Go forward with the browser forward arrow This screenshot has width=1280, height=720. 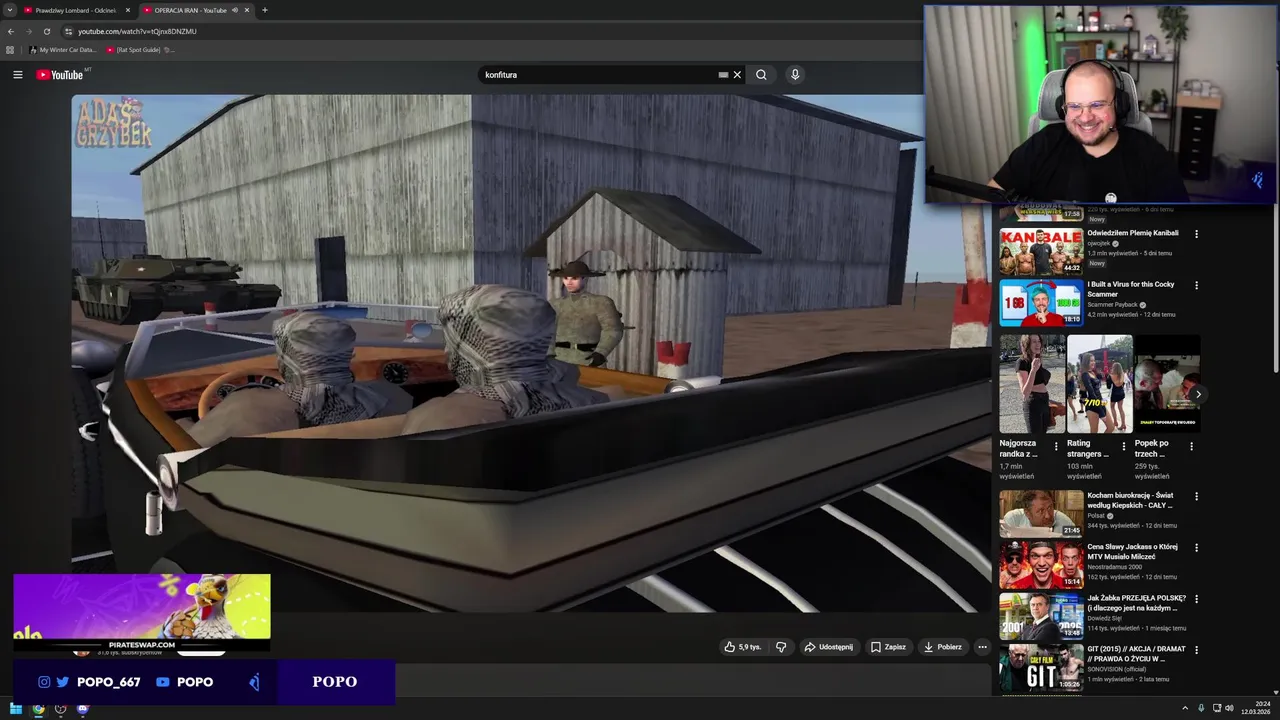[28, 31]
